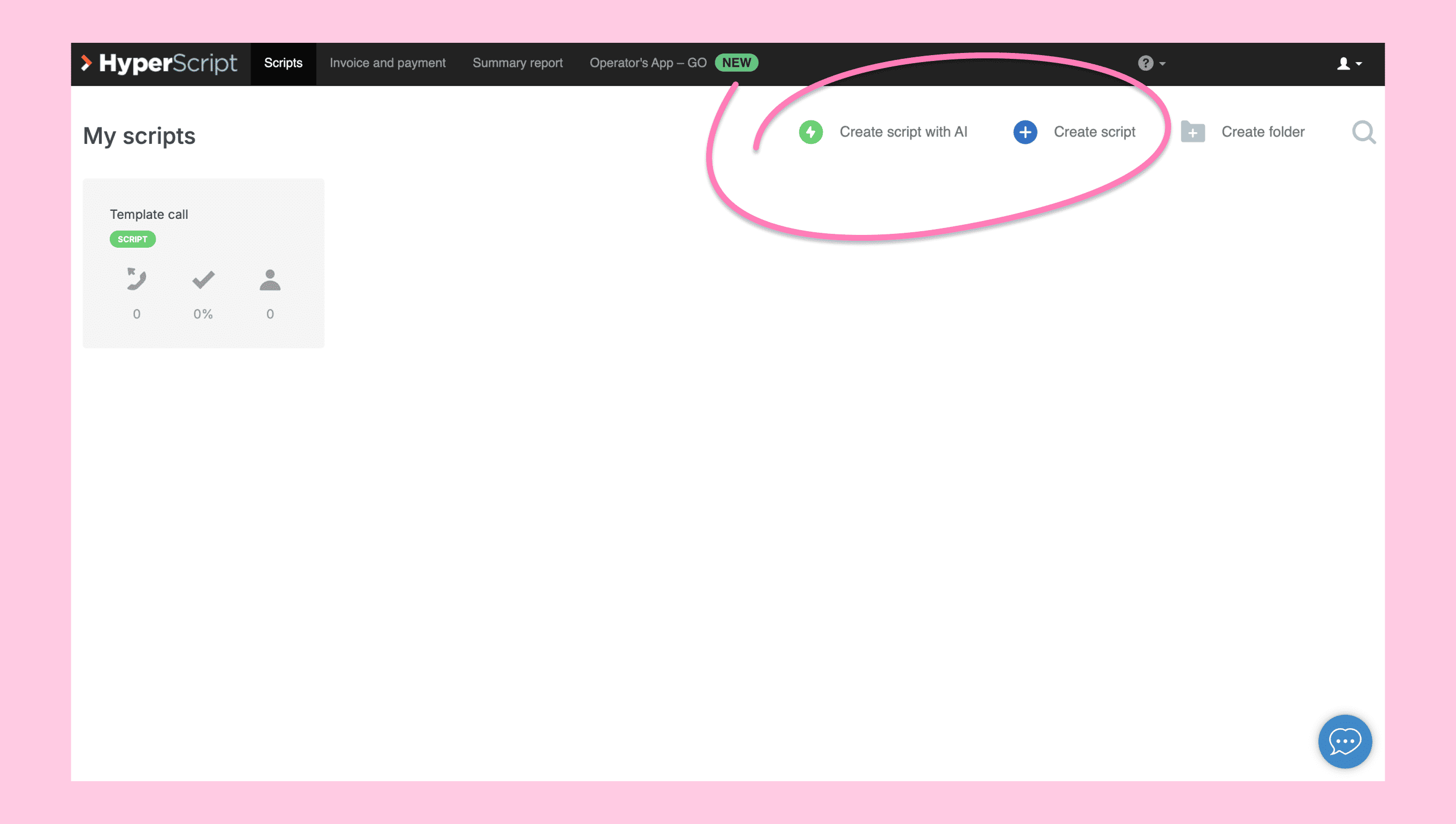Open the live chat bubble

click(1345, 742)
